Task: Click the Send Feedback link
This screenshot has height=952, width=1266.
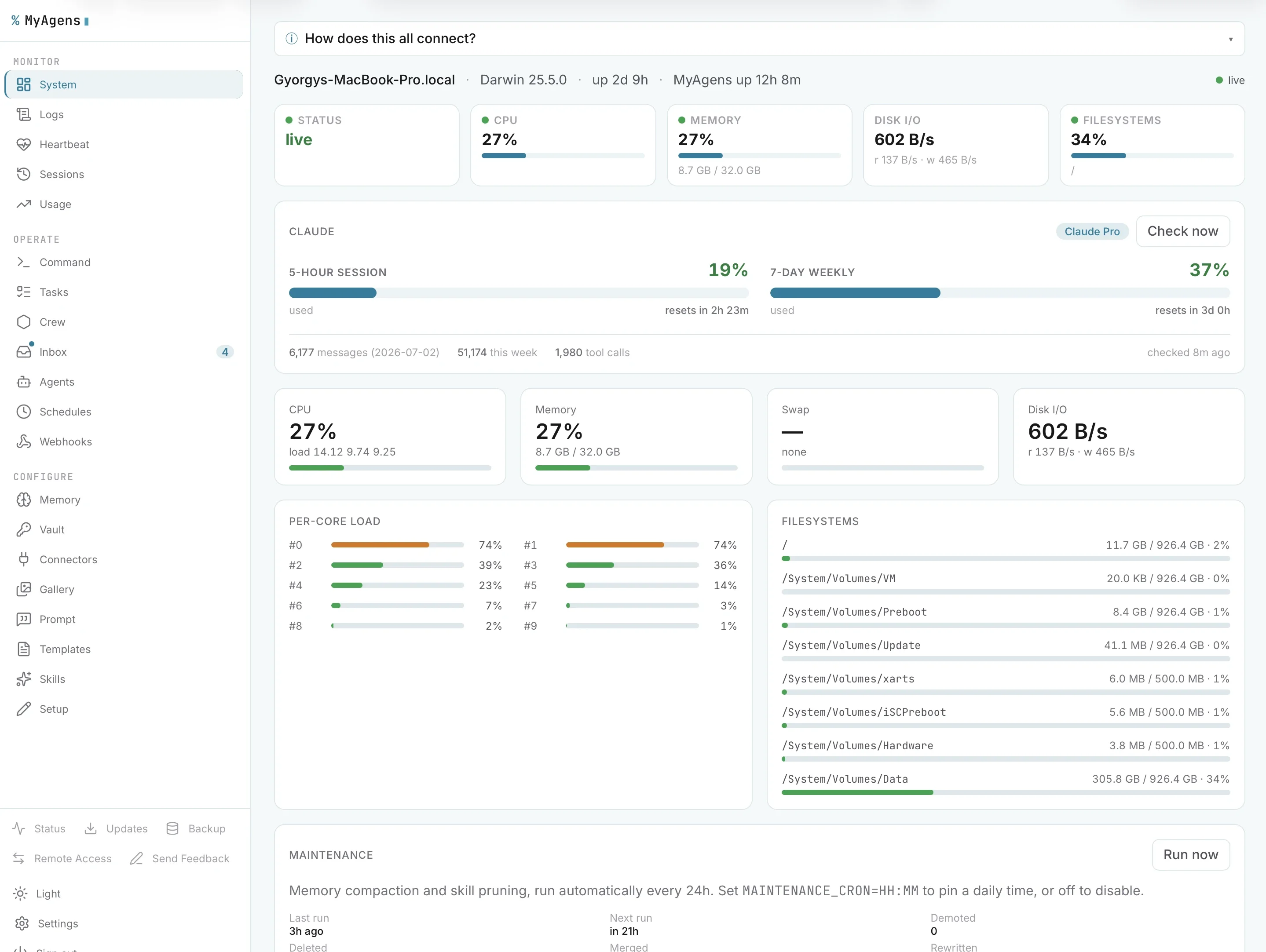Action: coord(180,858)
